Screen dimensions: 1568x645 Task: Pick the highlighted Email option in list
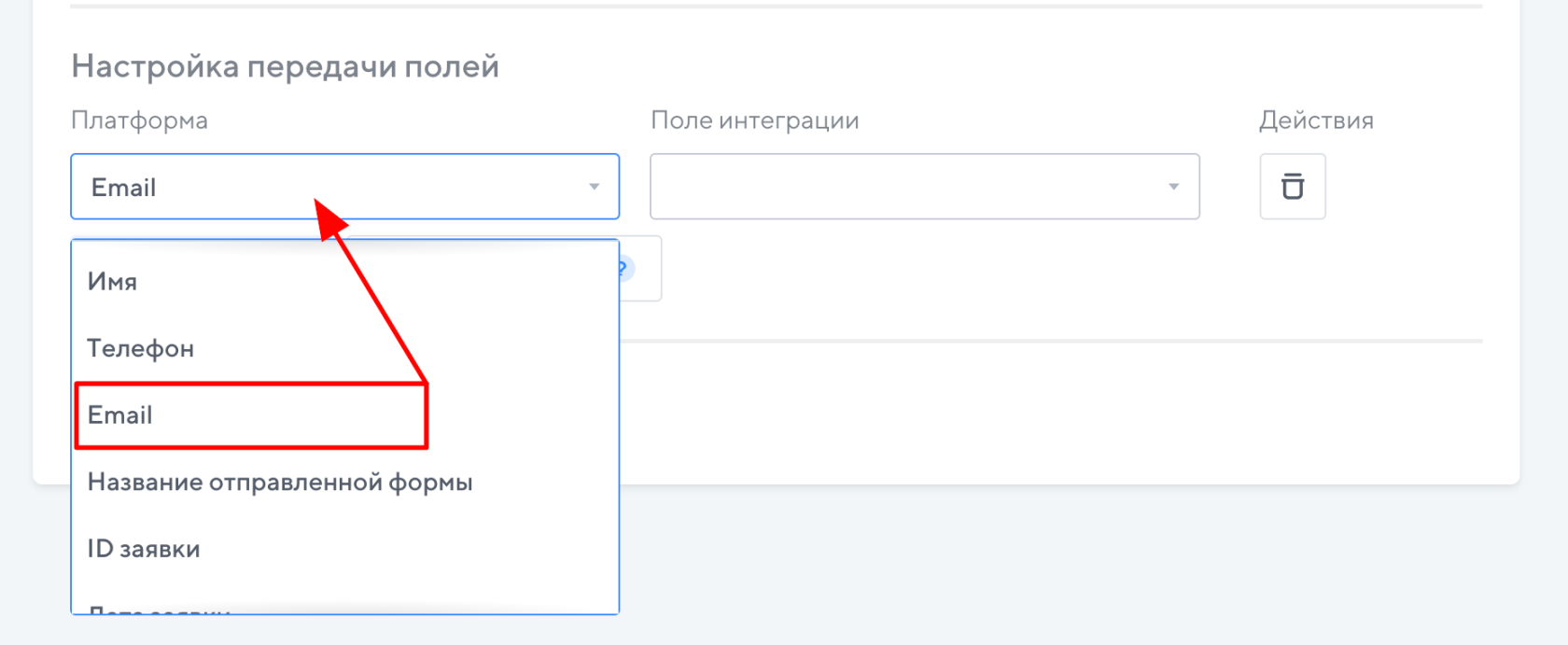(120, 415)
